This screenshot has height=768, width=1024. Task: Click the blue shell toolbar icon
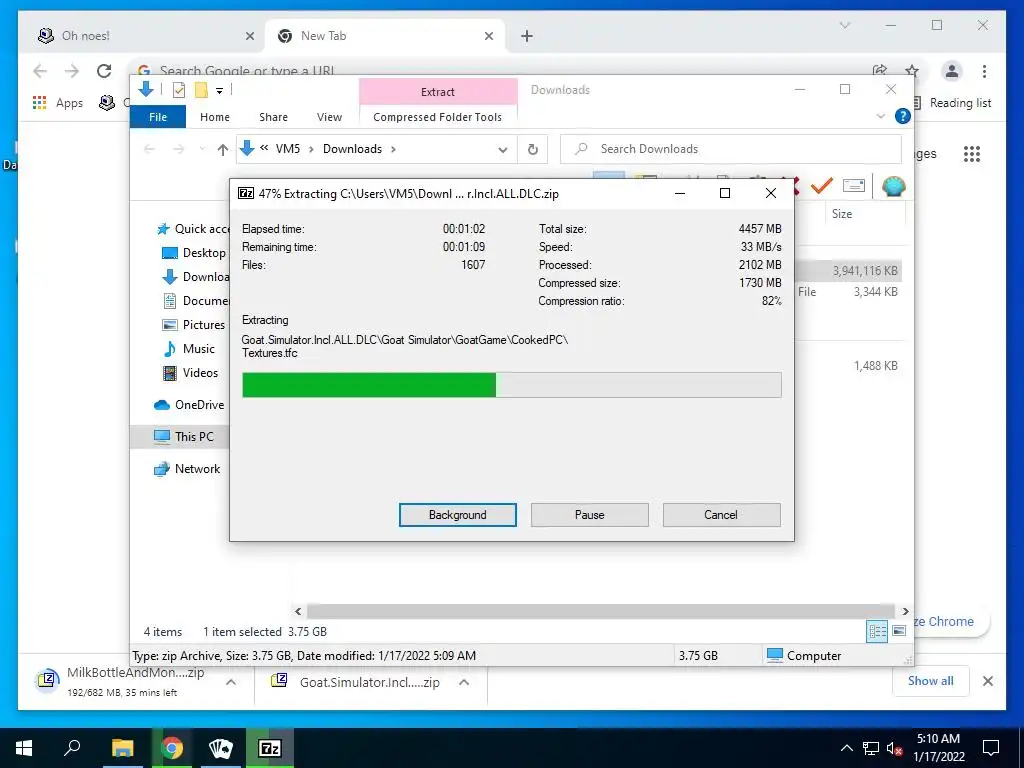click(893, 186)
